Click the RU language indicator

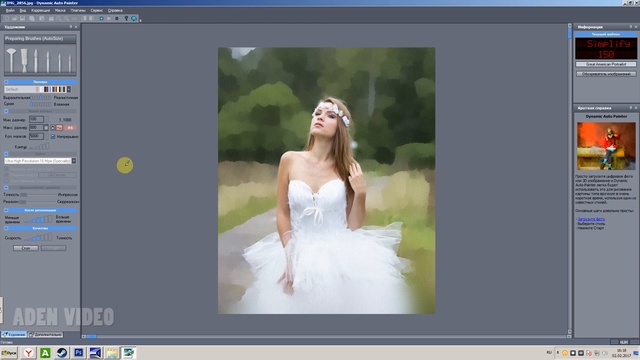pos(549,352)
